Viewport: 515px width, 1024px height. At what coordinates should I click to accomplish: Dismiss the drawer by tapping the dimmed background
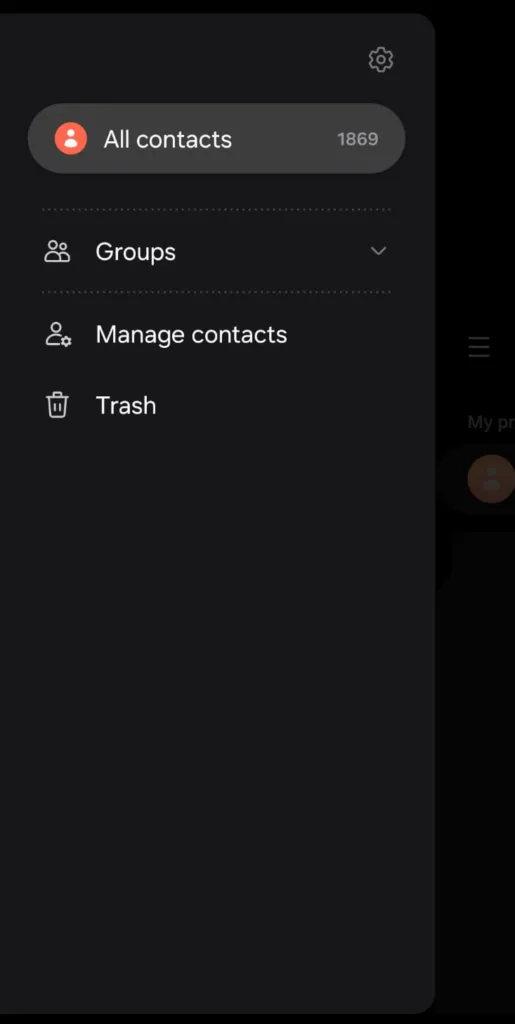point(475,718)
